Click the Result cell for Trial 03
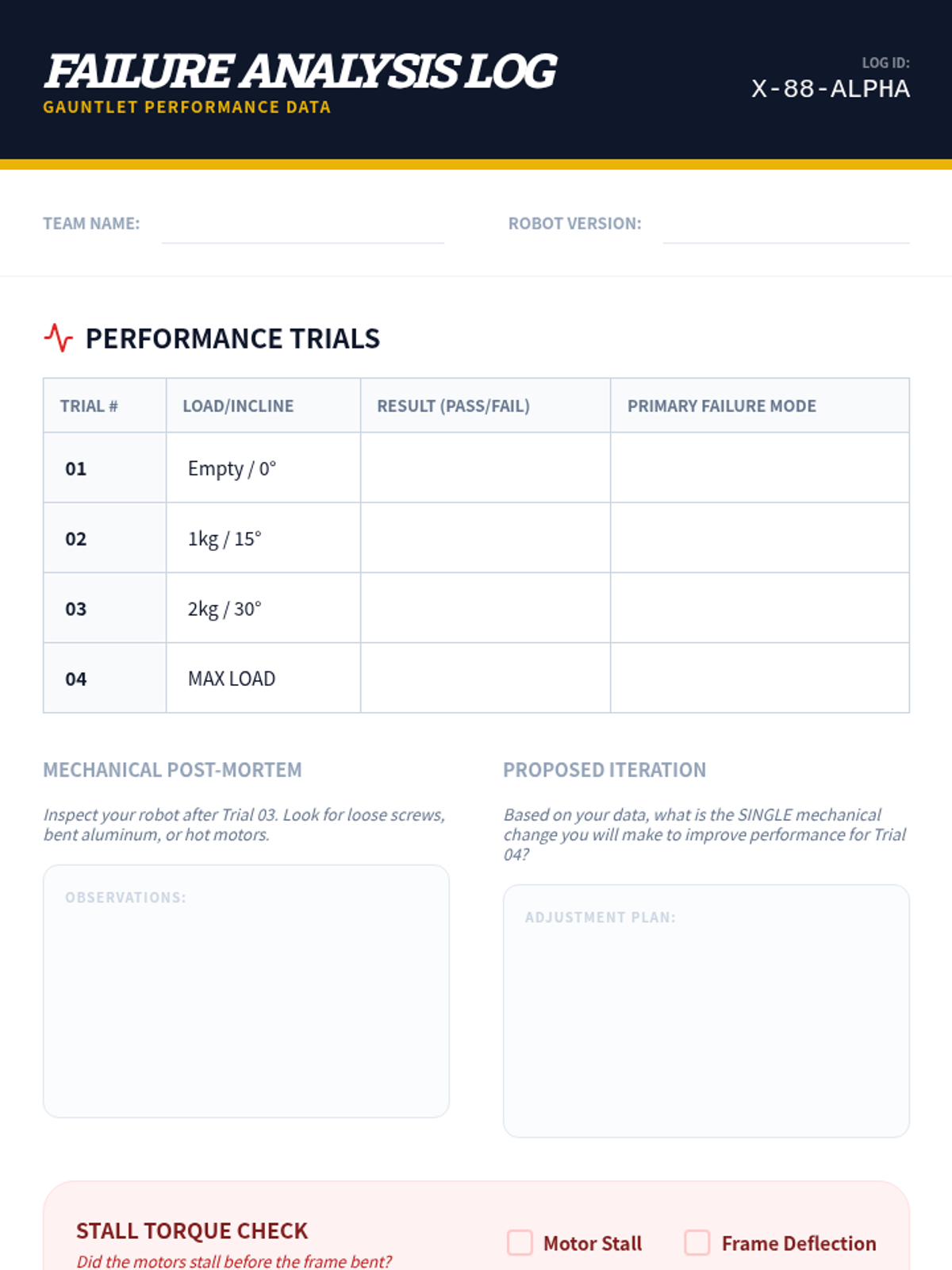 486,608
